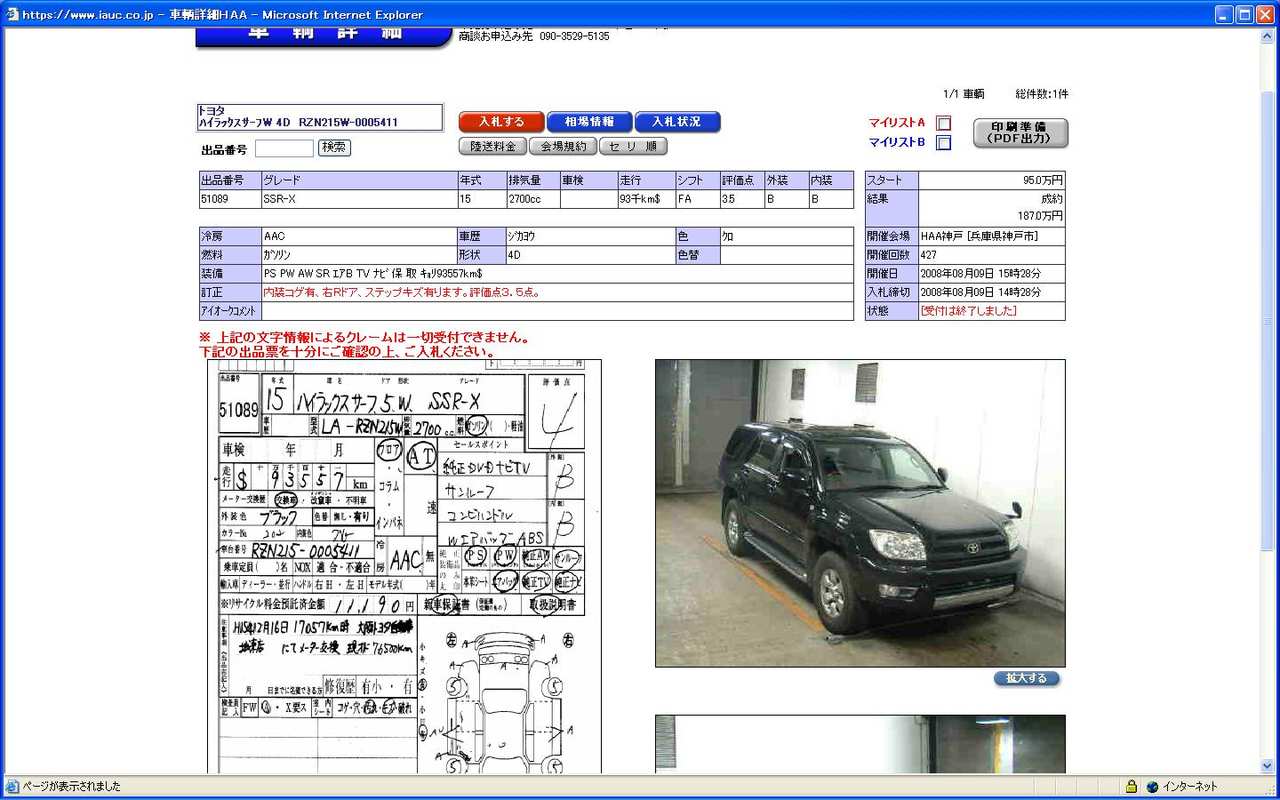Click the インターネット zone indicator
The height and width of the screenshot is (800, 1280).
click(1182, 786)
